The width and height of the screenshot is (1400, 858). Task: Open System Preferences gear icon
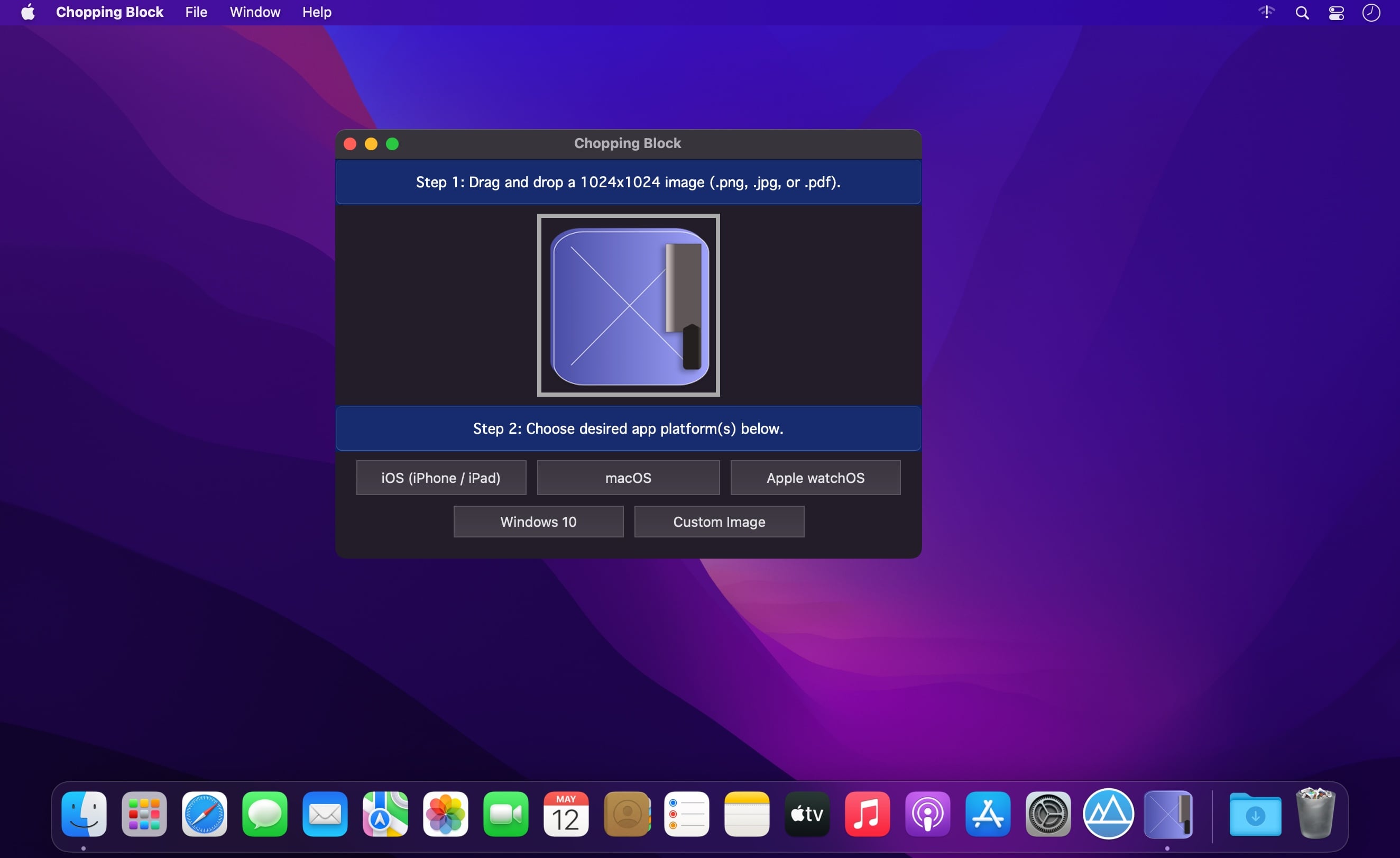click(x=1048, y=814)
